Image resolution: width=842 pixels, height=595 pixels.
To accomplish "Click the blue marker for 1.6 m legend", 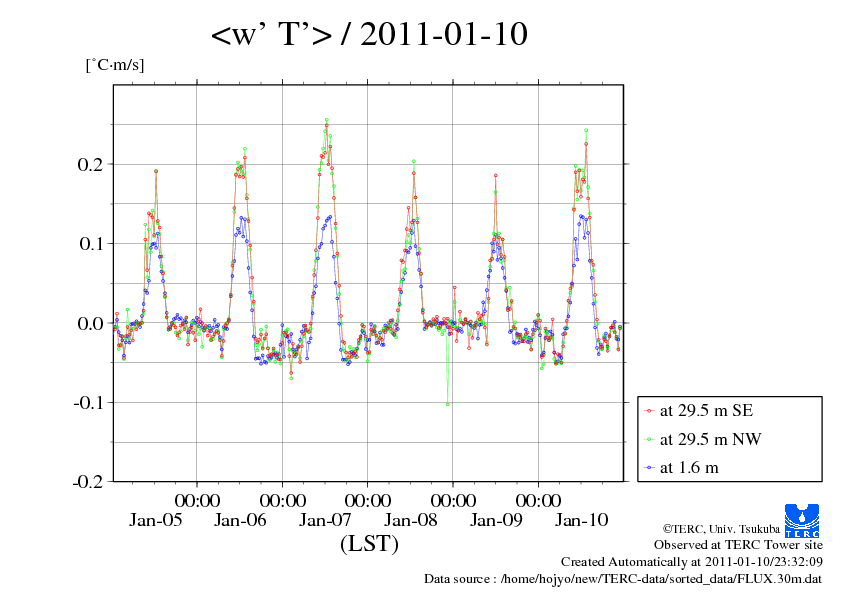I will pos(649,468).
